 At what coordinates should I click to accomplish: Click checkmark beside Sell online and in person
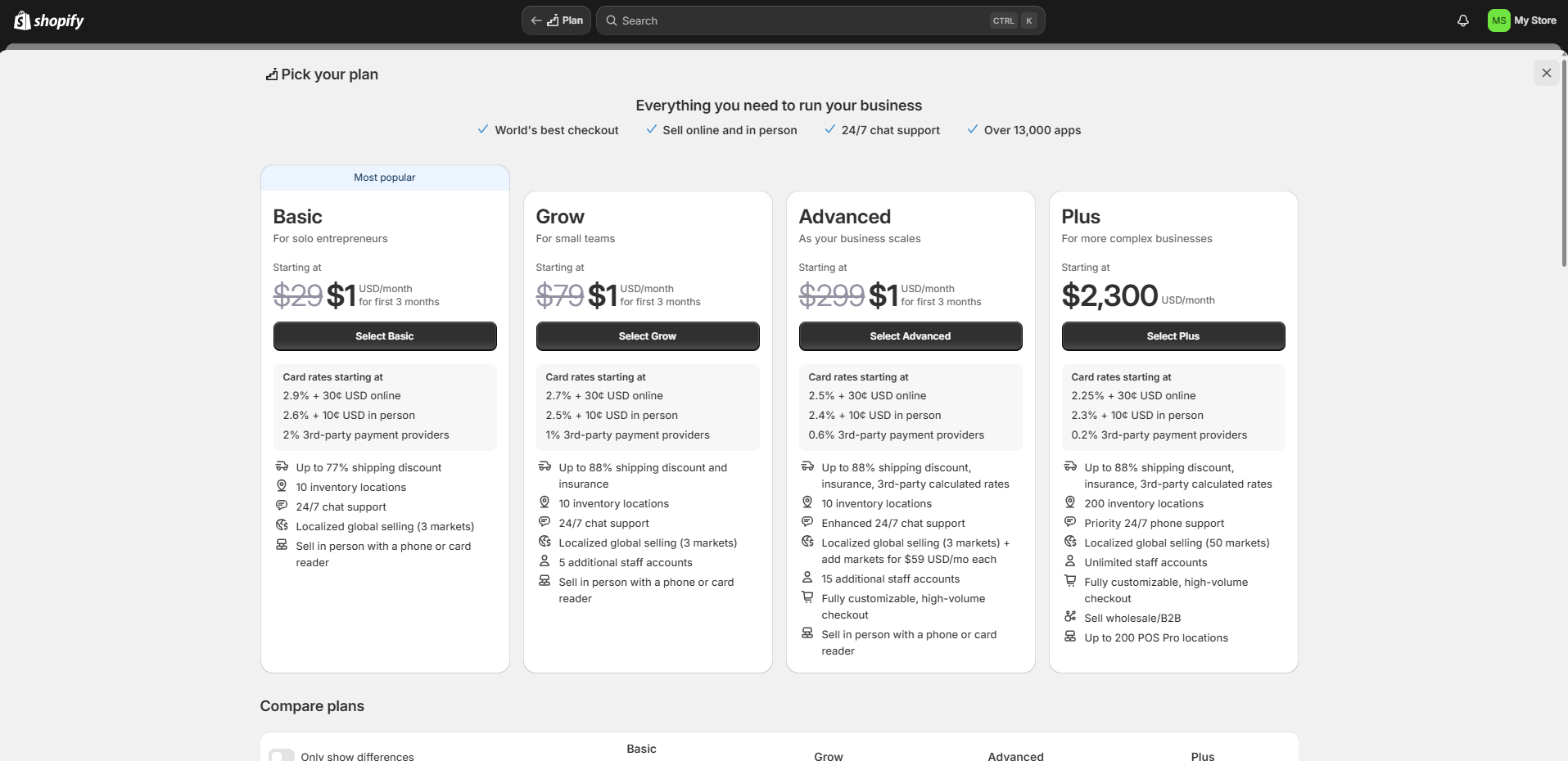pos(651,129)
